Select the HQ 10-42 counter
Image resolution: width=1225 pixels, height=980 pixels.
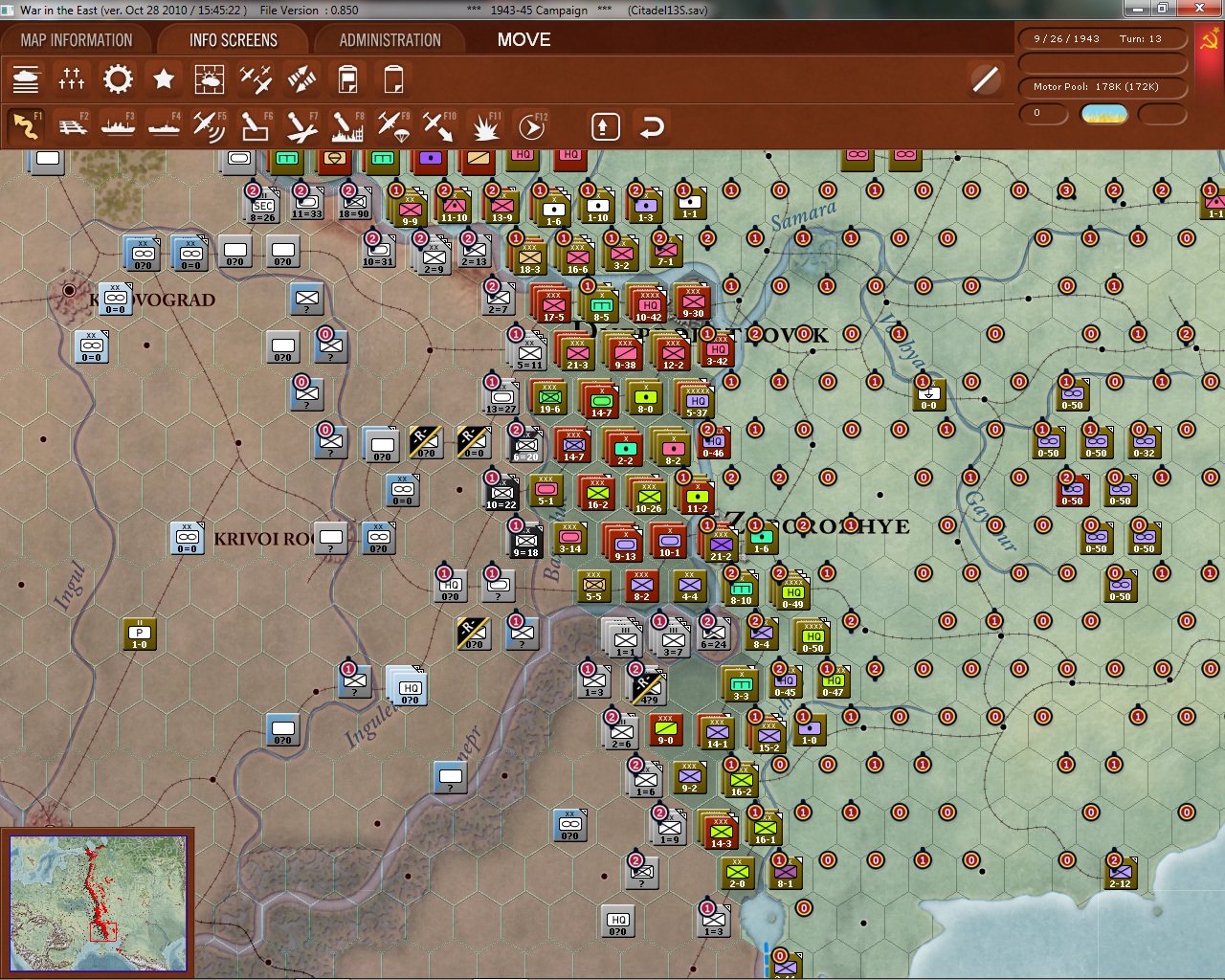coord(649,304)
